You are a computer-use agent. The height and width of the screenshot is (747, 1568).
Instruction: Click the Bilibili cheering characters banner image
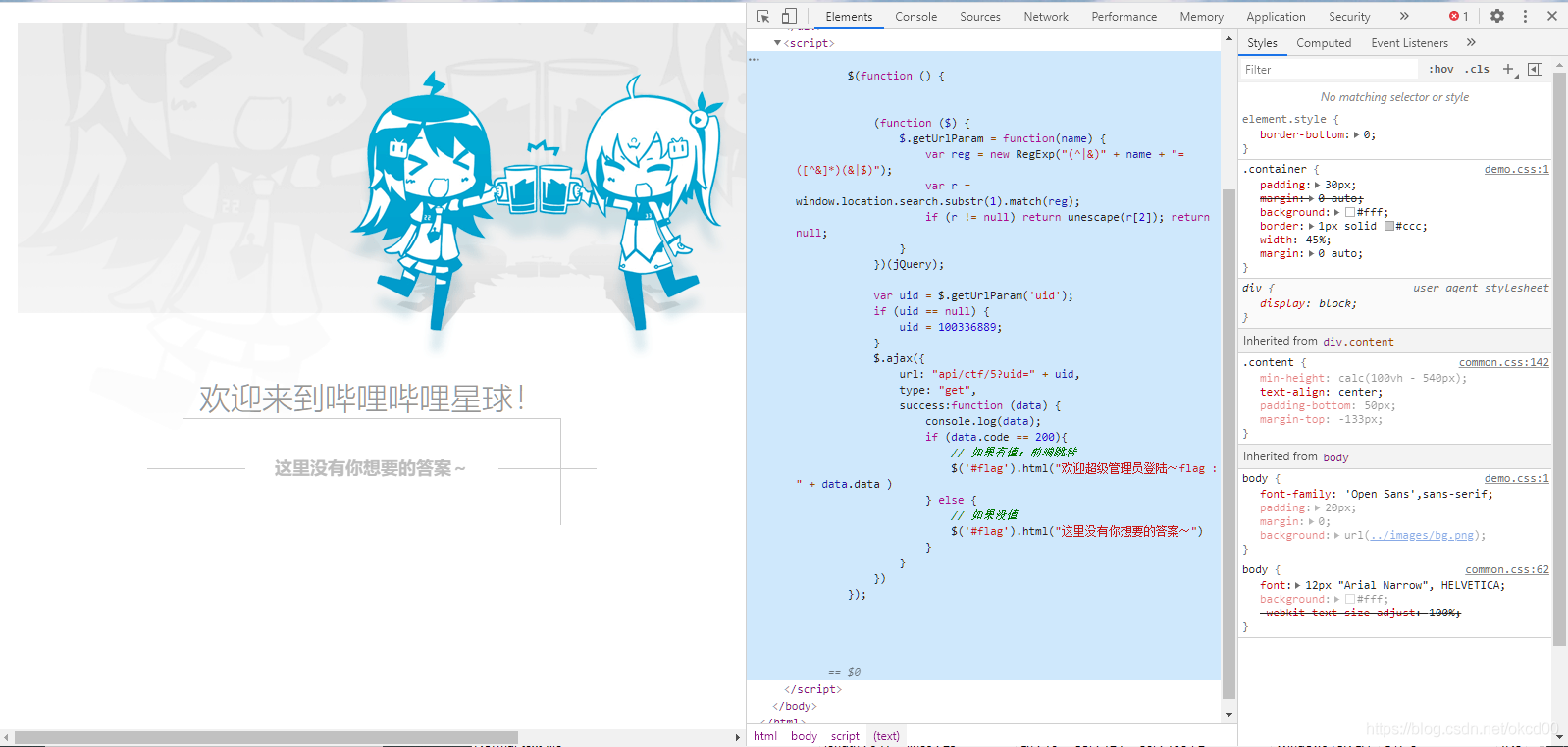(x=382, y=168)
